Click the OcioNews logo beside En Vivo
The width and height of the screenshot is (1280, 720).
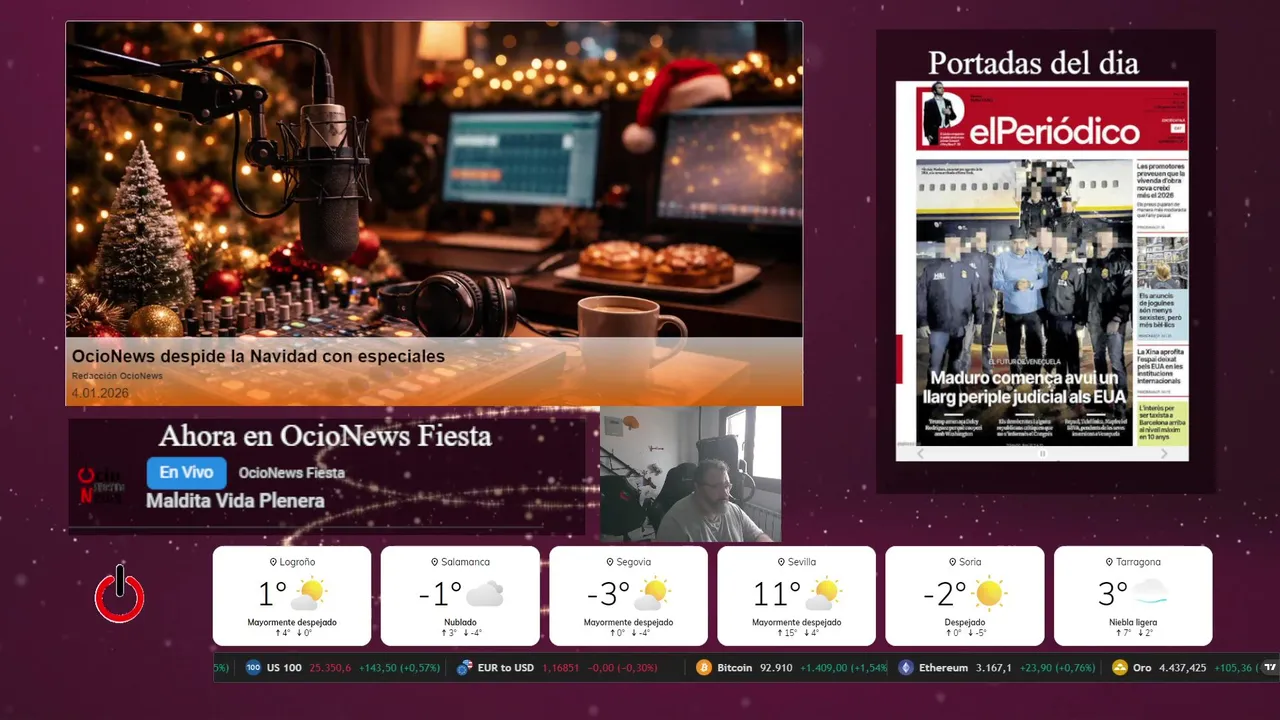[100, 485]
